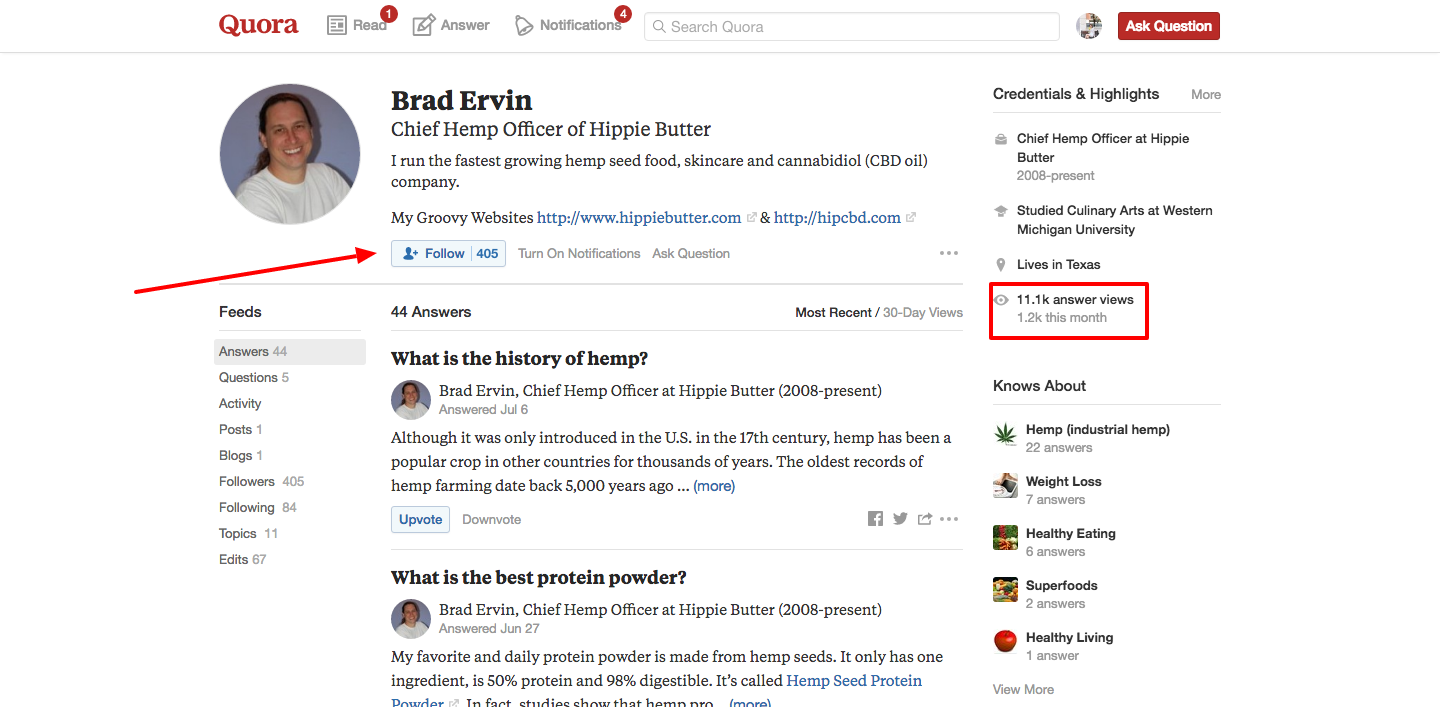Open question What is the history of hemp?
The height and width of the screenshot is (707, 1440).
coord(520,359)
